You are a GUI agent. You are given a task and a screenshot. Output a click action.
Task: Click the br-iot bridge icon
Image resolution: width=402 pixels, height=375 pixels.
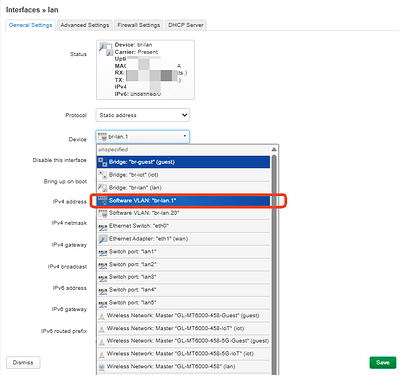[103, 175]
